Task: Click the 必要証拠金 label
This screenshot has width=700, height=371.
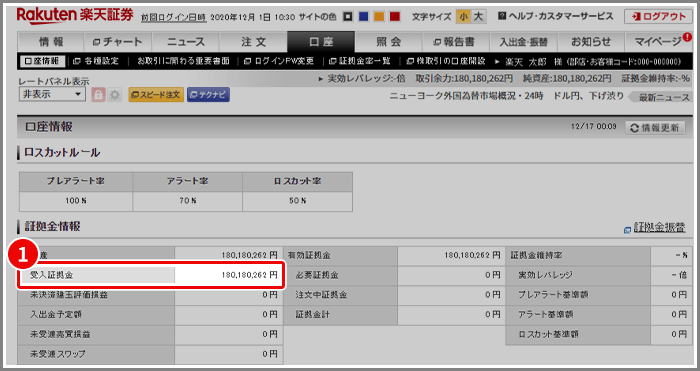Action: pyautogui.click(x=317, y=275)
